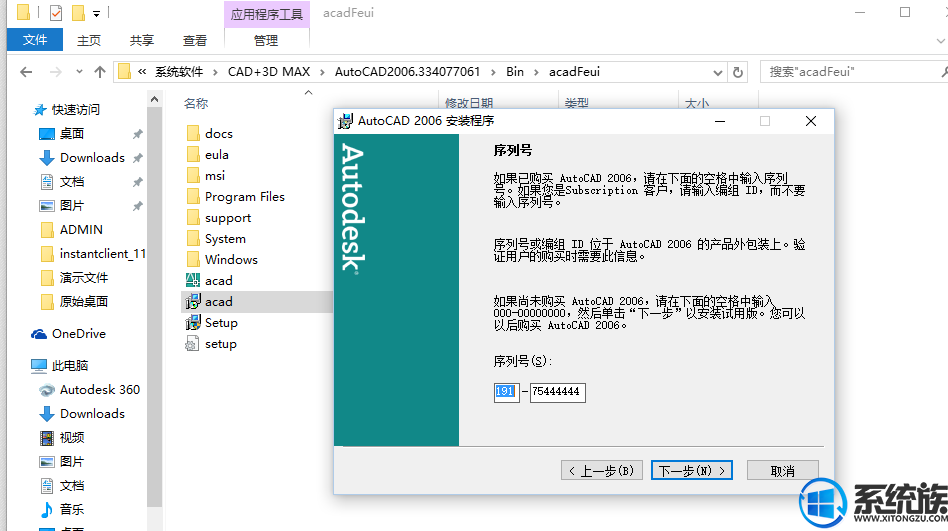The image size is (948, 531).
Task: Click the pinned Downloads arrow icon
Action: (47, 158)
